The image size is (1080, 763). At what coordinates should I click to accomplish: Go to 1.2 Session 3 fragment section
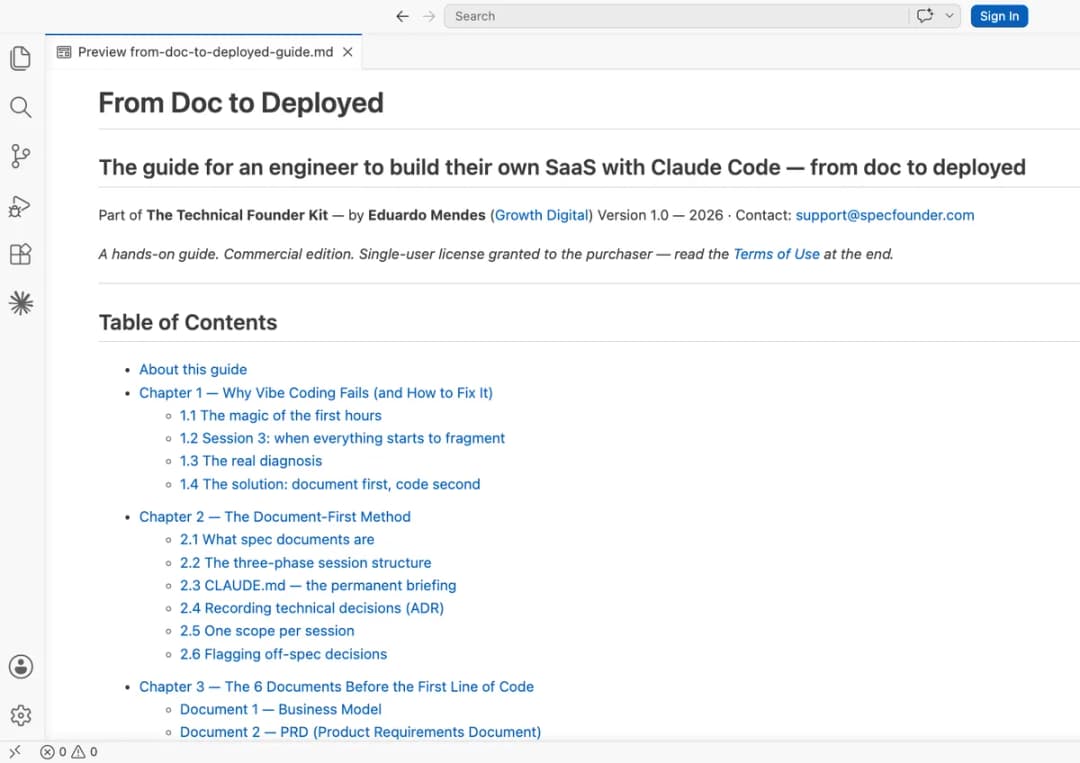[342, 439]
